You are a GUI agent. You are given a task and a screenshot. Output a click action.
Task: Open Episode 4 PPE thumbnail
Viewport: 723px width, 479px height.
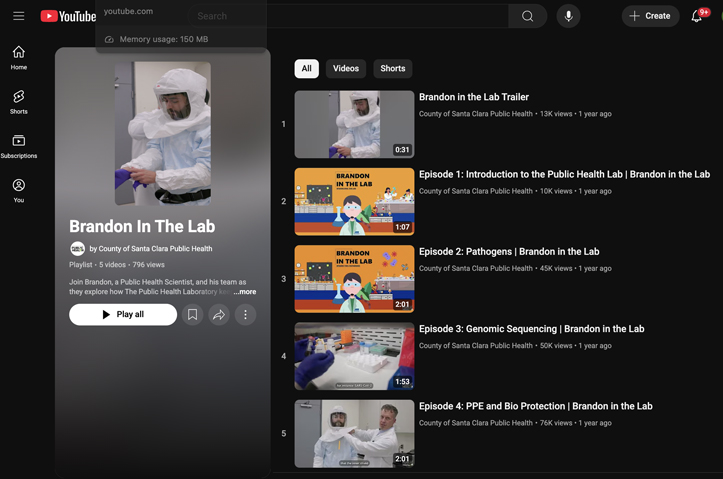(x=354, y=433)
